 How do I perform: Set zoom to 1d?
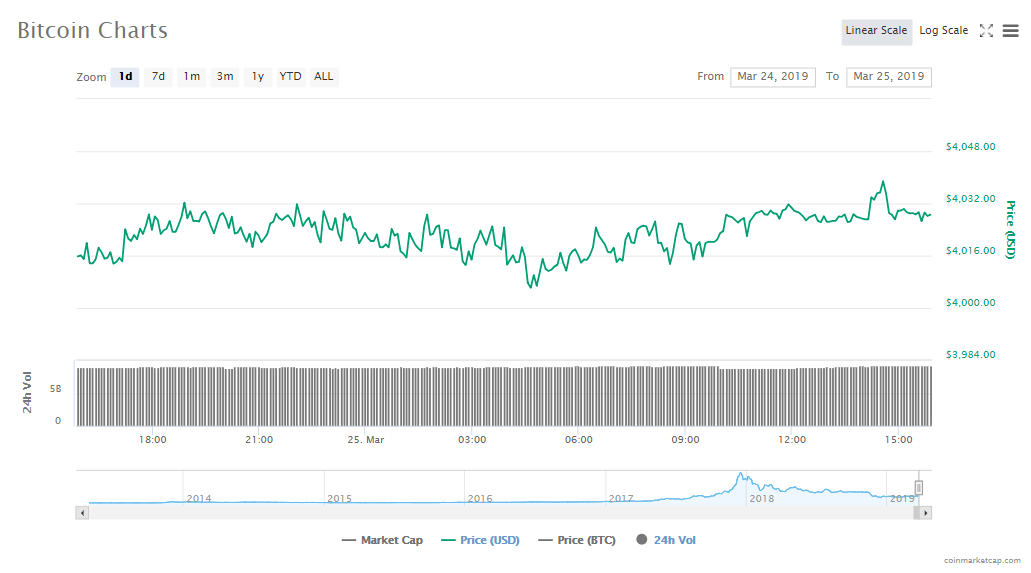click(x=125, y=77)
